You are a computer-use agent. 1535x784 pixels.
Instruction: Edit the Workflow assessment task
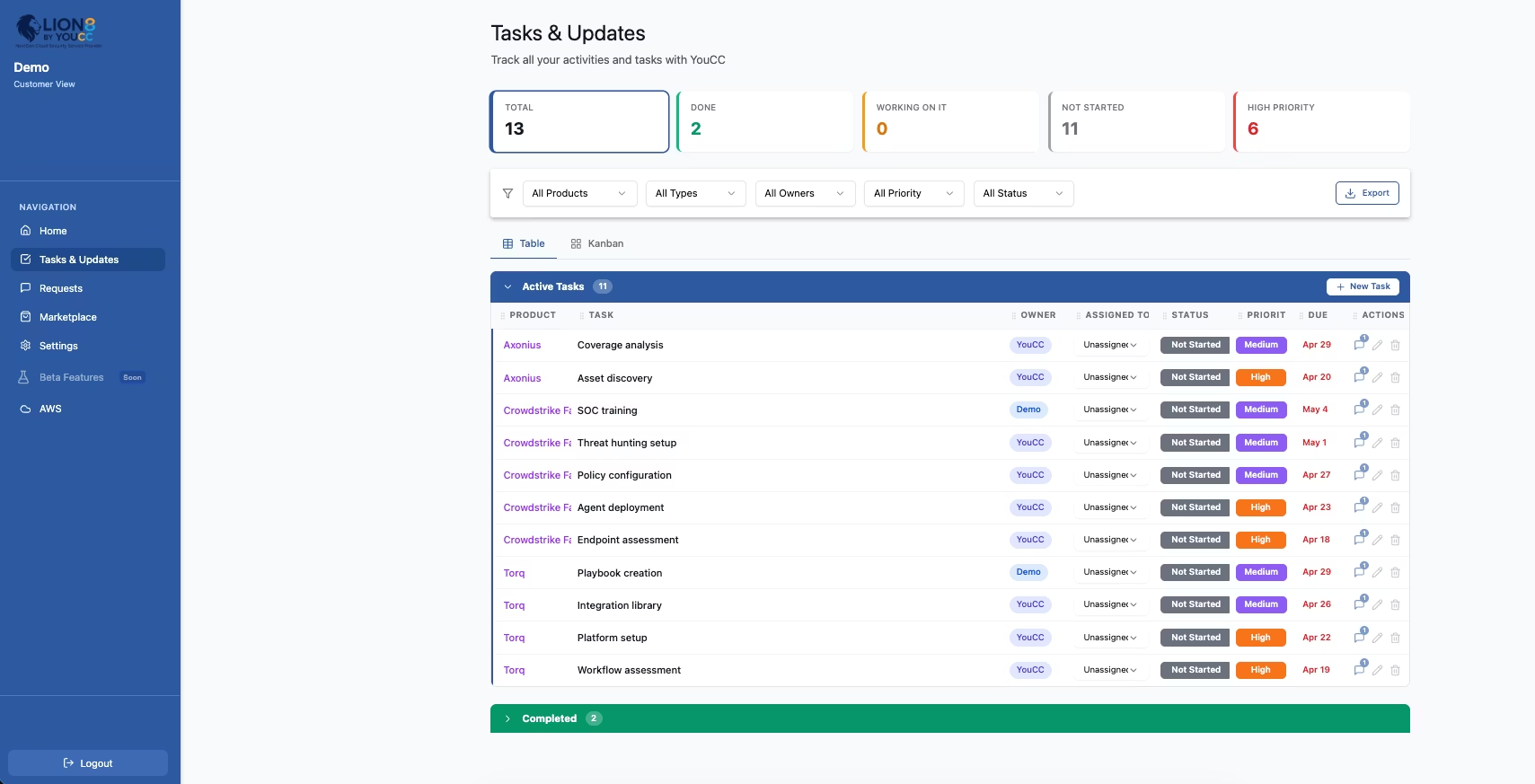coord(1377,670)
